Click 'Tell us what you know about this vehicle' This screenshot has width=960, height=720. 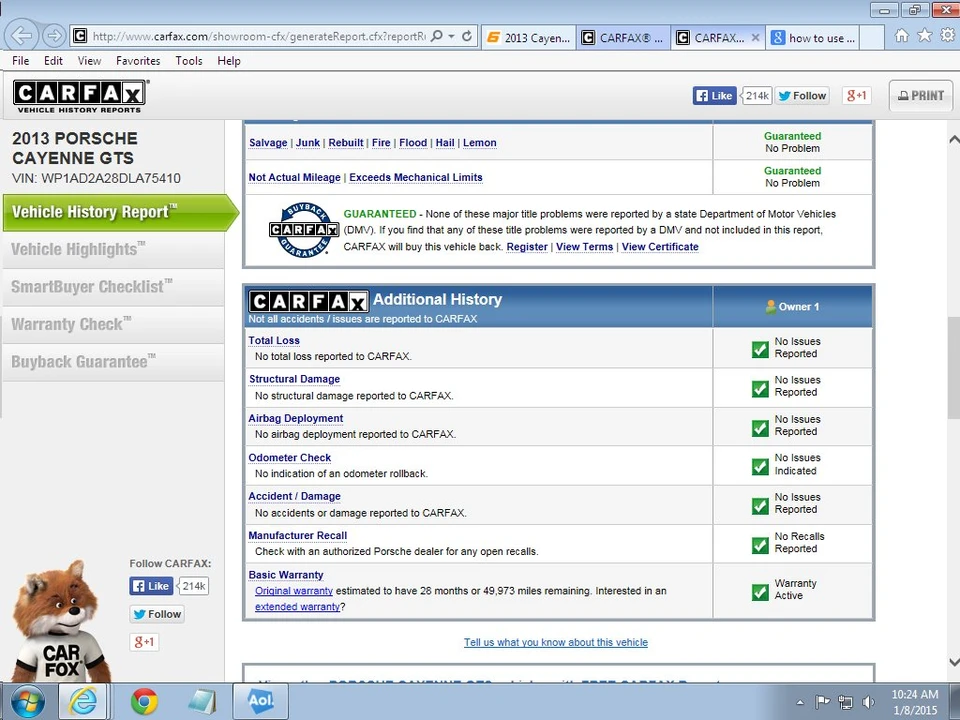click(x=556, y=642)
